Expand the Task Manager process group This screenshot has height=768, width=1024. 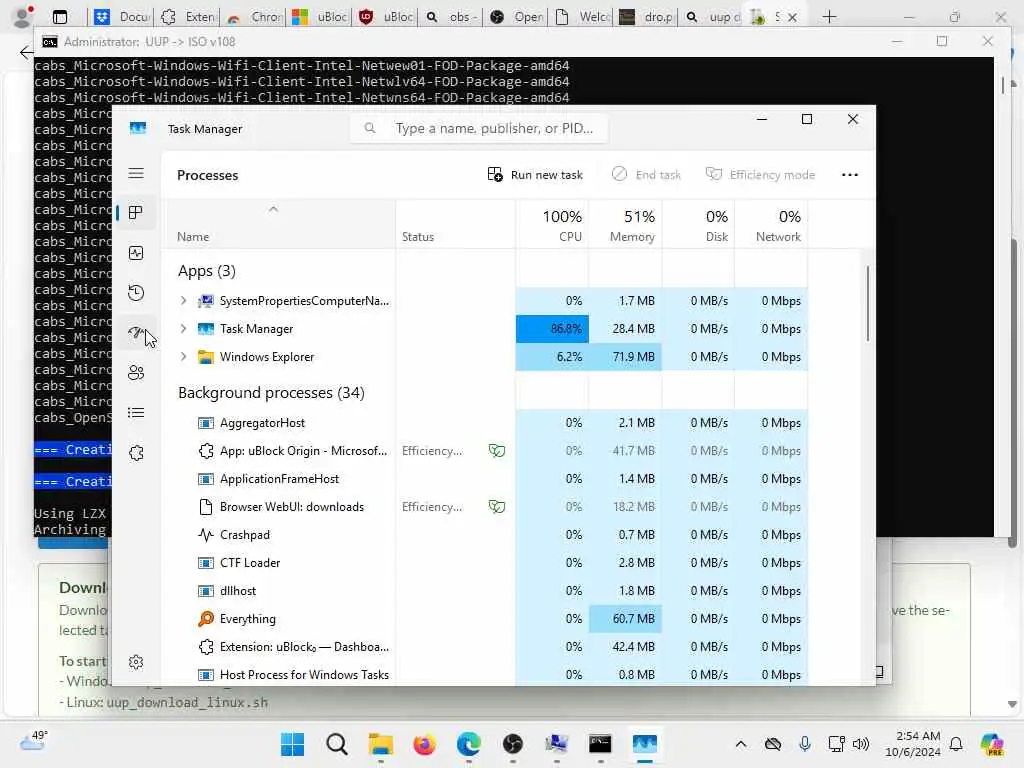(184, 328)
